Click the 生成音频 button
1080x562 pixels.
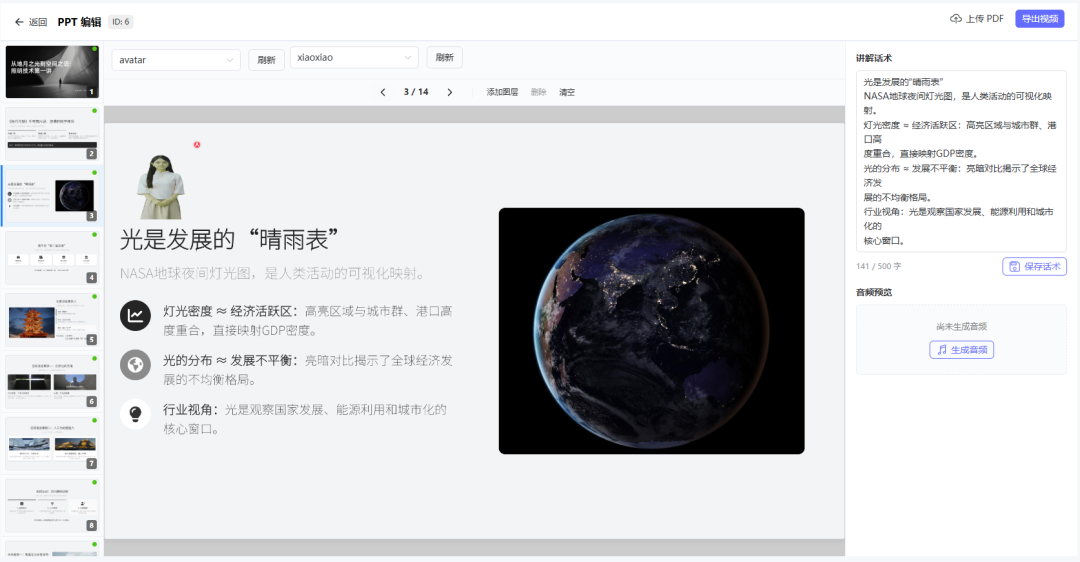tap(962, 350)
